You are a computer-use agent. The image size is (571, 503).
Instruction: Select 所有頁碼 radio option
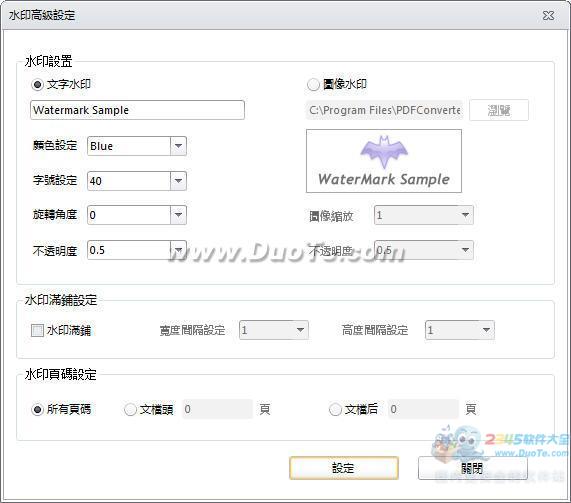pos(38,409)
